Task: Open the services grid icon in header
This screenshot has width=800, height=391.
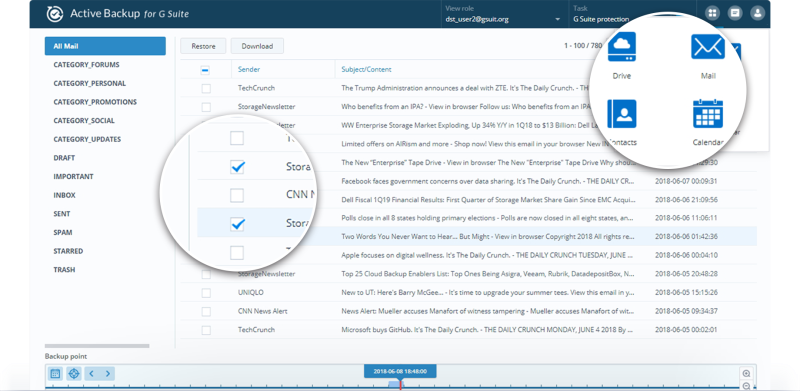Action: coord(712,13)
